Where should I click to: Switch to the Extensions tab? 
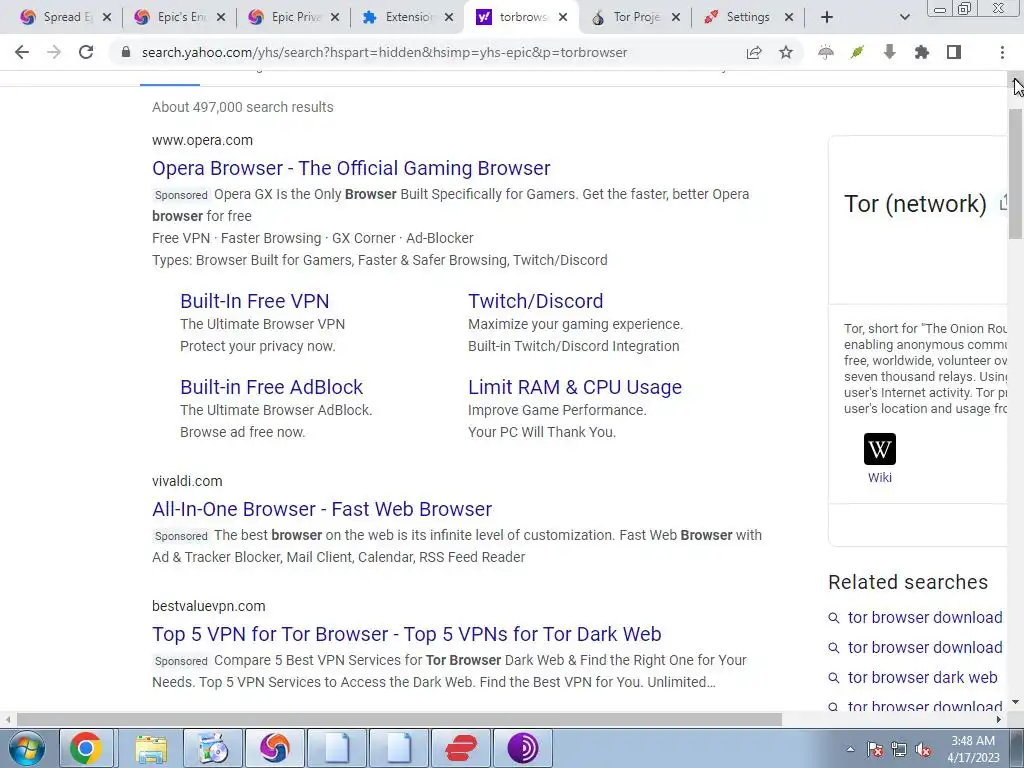tap(409, 18)
